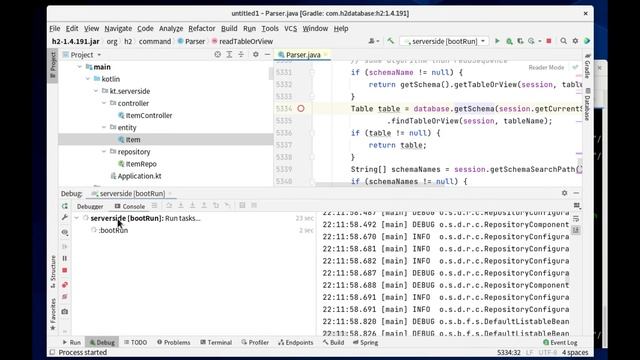Collapse the kt.serverside package

[x=96, y=91]
